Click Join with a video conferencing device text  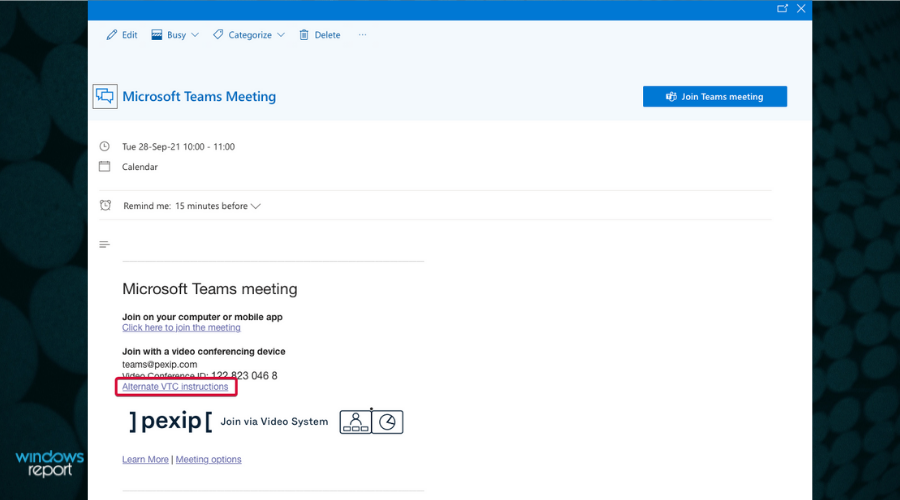(204, 351)
